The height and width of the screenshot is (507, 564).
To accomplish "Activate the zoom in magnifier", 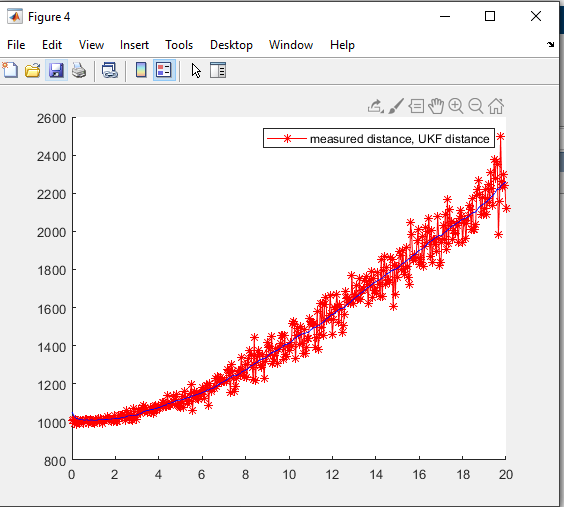I will pos(456,106).
